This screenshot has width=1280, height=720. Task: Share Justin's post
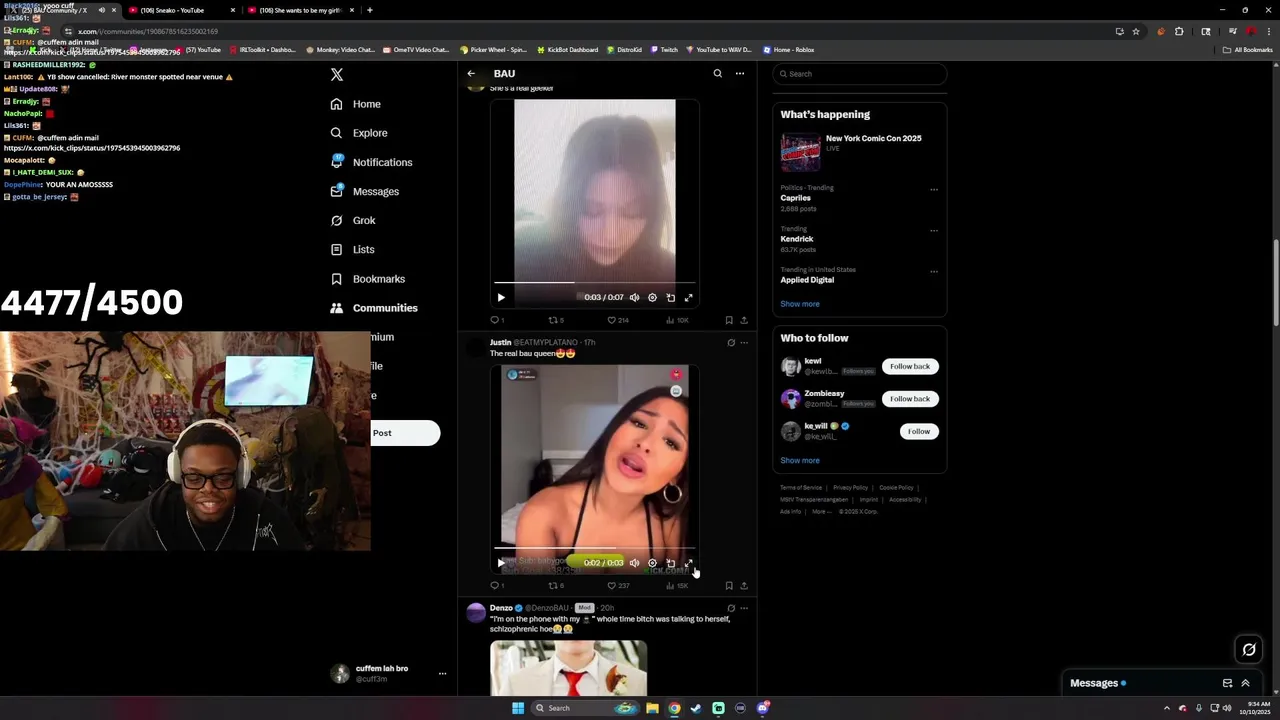(x=744, y=586)
